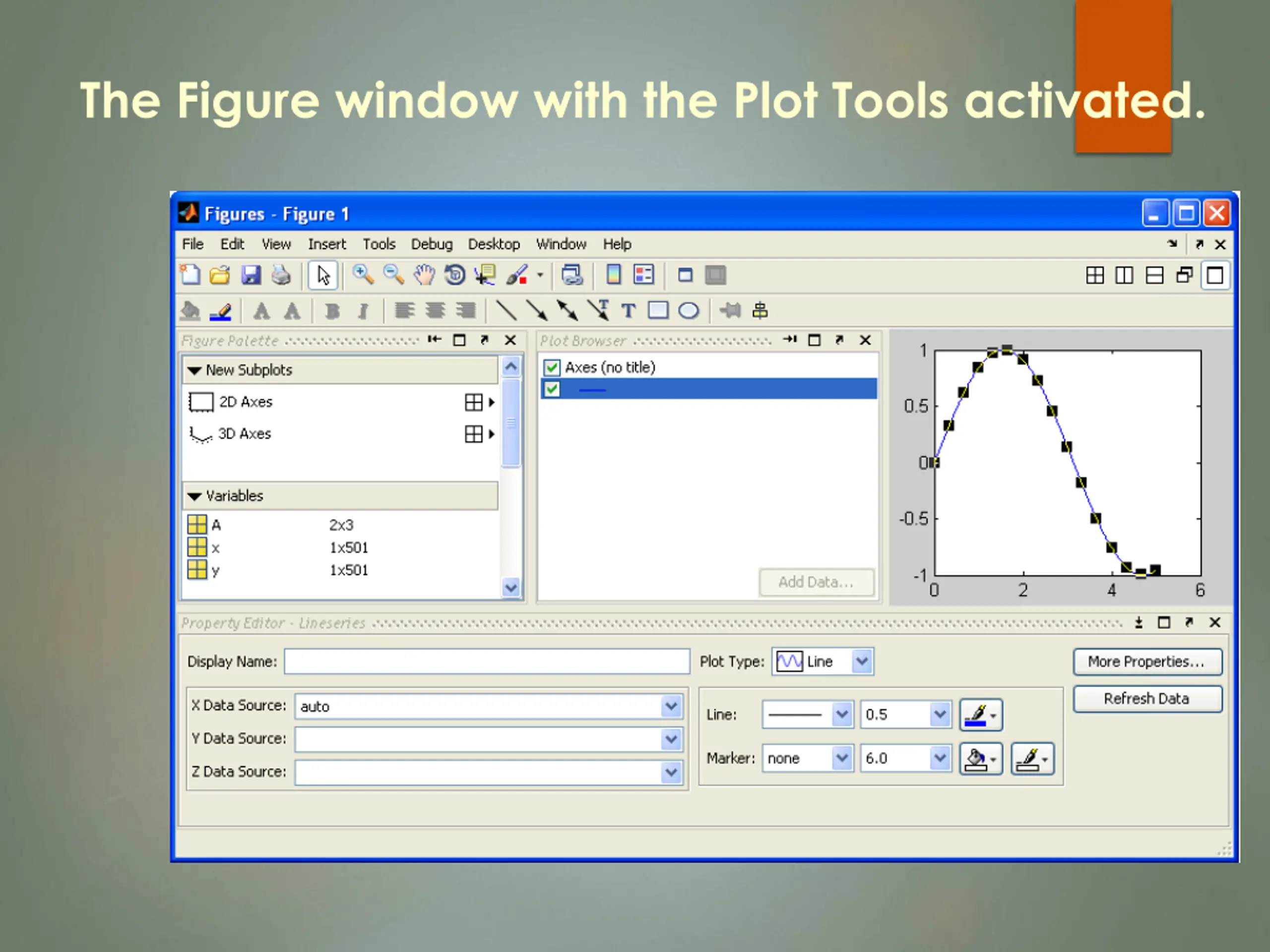This screenshot has width=1270, height=952.
Task: Open the File menu
Action: [192, 244]
